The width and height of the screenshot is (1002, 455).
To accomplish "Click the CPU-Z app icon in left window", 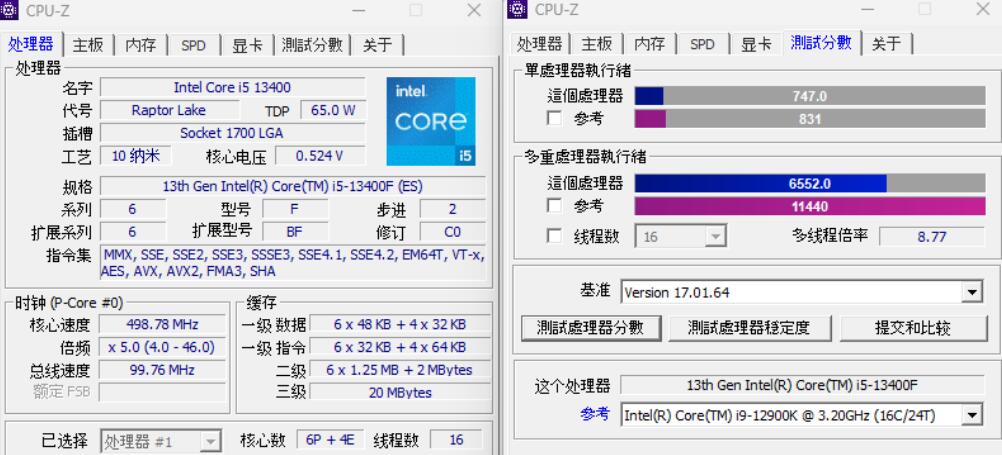I will [8, 9].
